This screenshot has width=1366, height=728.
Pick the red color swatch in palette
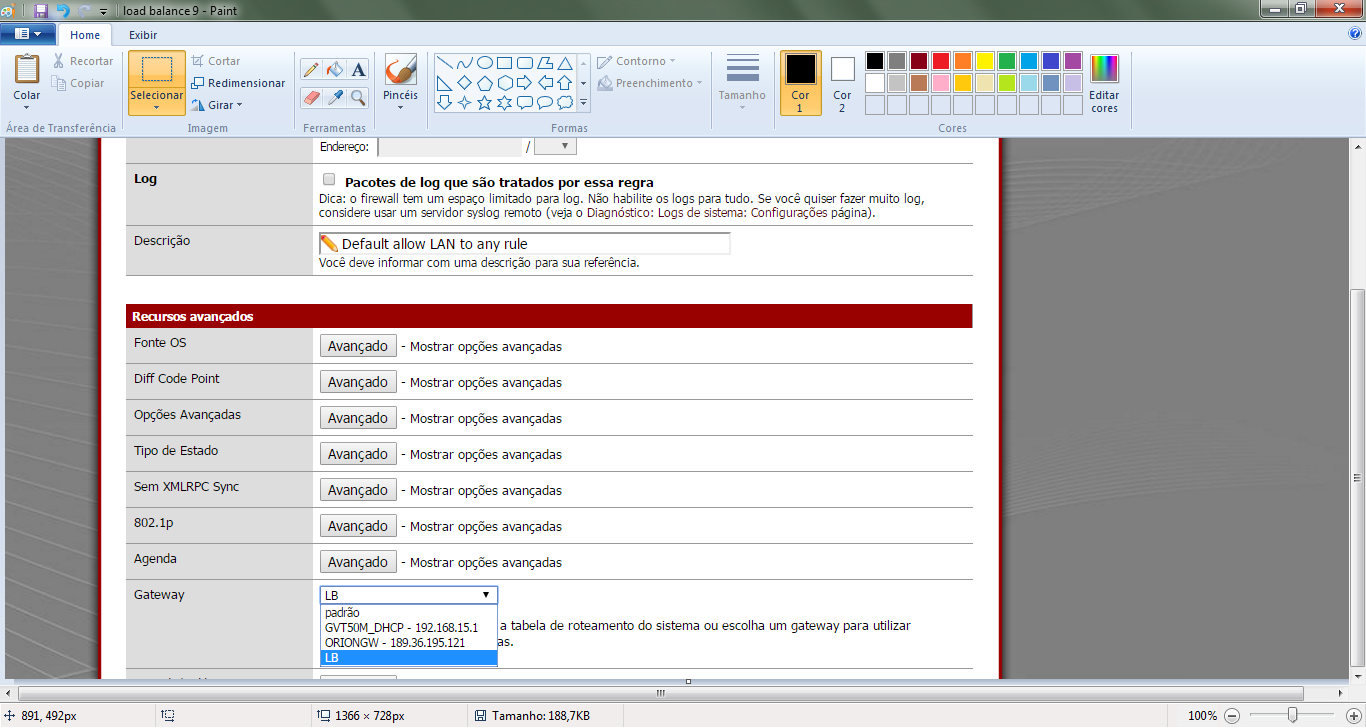click(x=941, y=61)
